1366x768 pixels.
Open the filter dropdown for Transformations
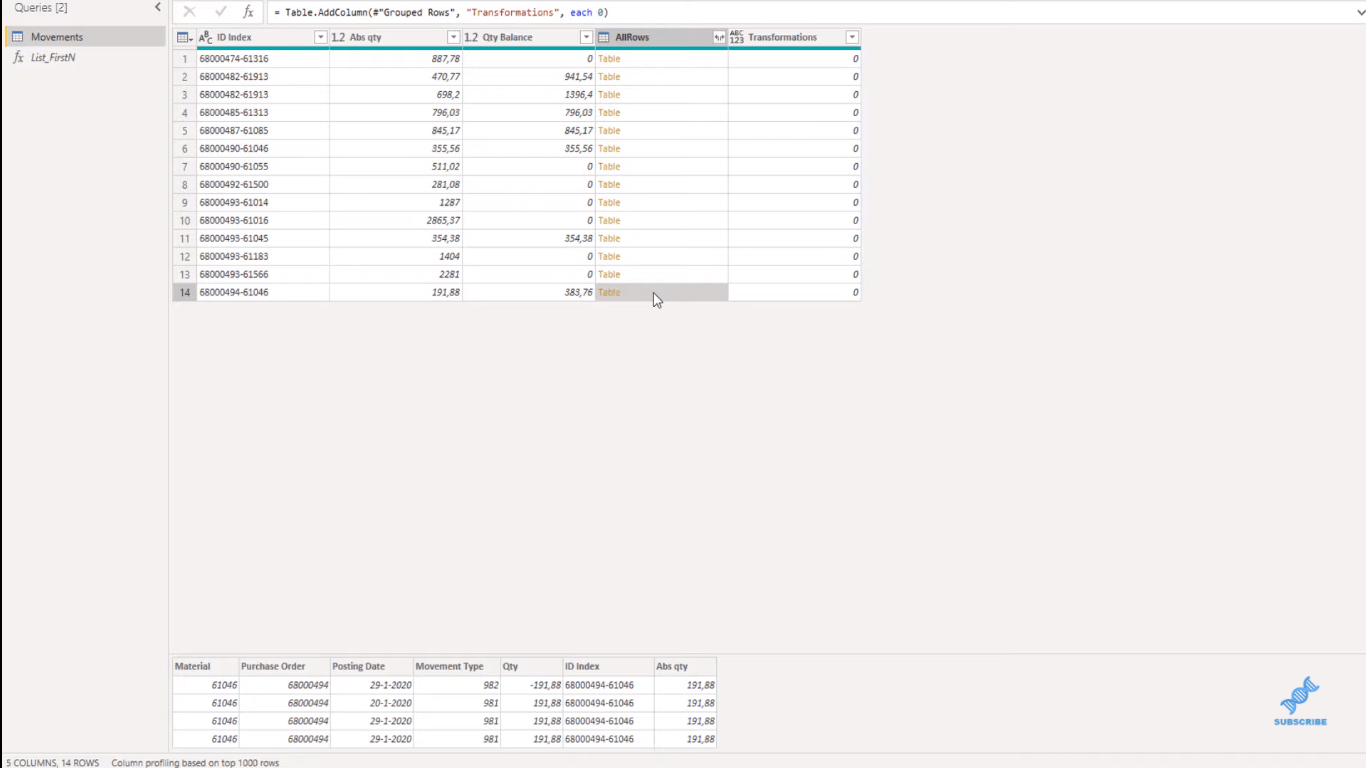click(852, 37)
